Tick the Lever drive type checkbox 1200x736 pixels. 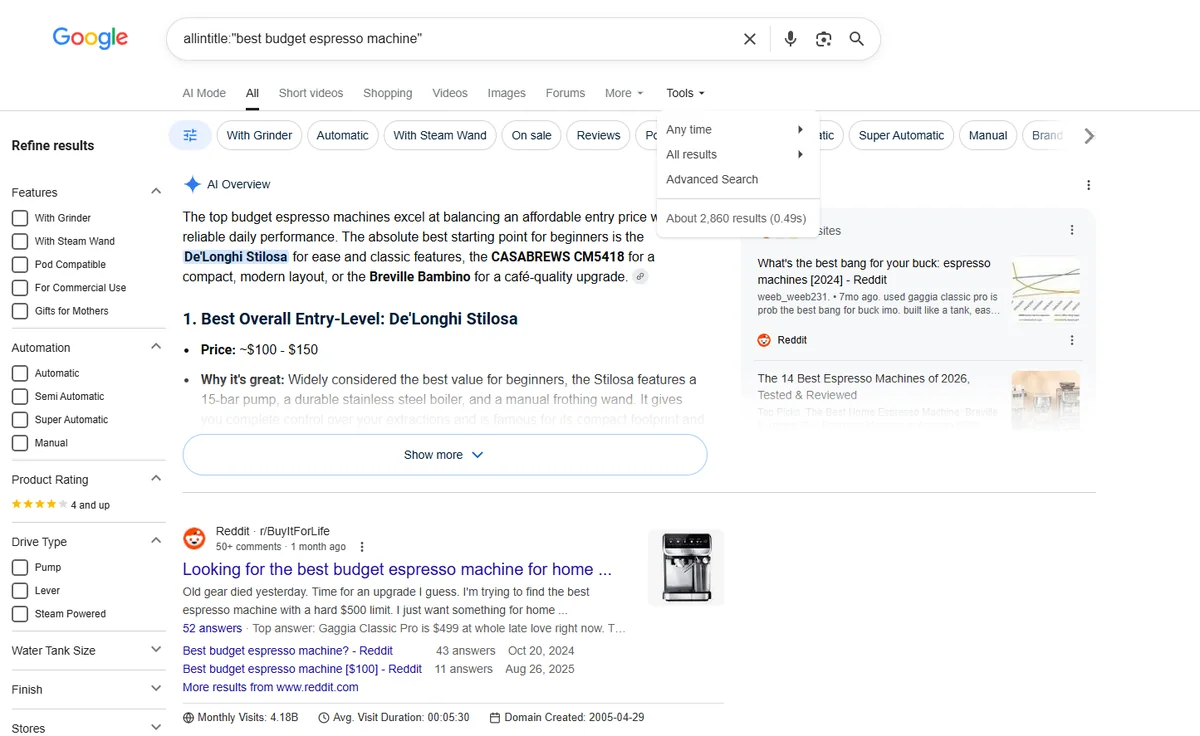coord(19,591)
